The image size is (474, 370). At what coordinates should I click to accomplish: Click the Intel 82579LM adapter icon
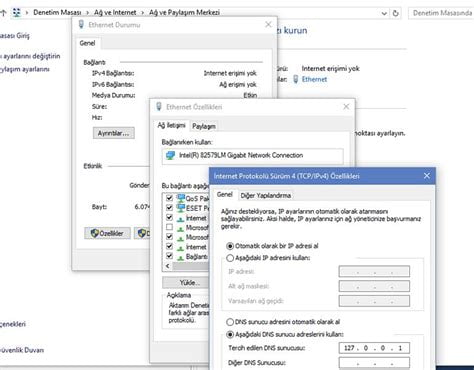point(170,155)
